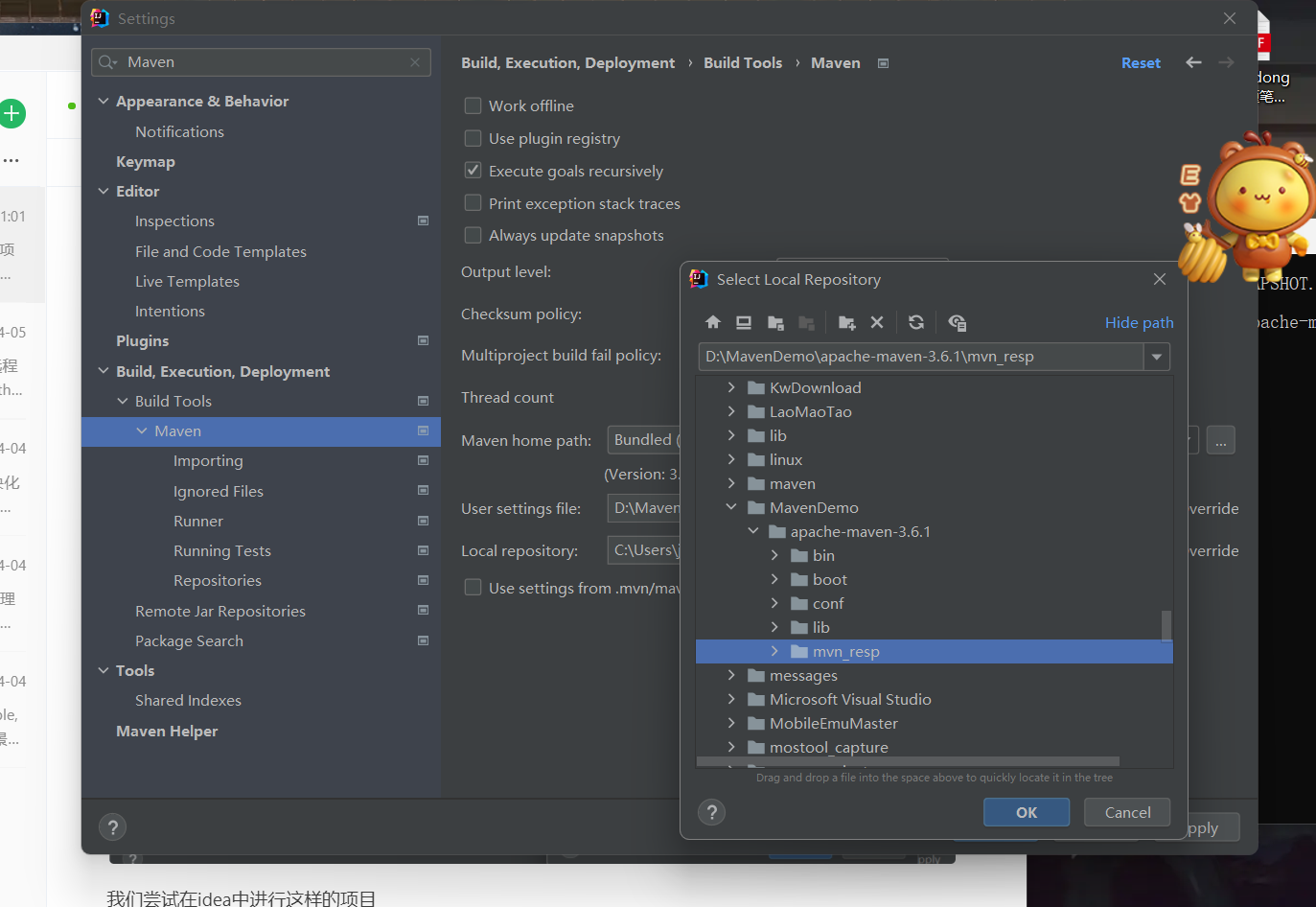Select the KwDownload folder

tap(815, 387)
